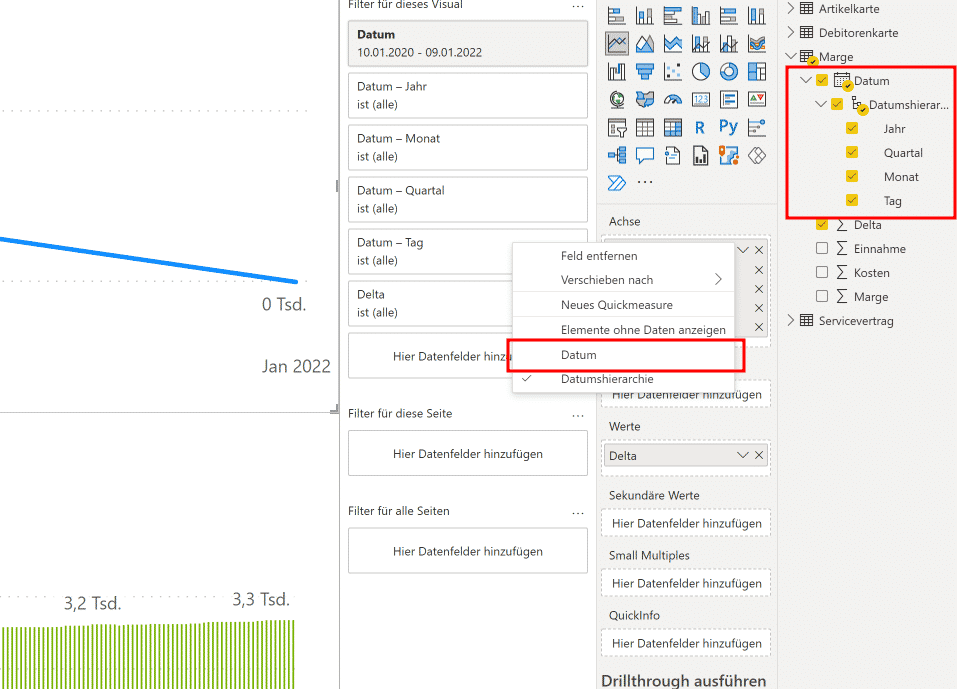
Task: Select the multi-row card visual
Action: pos(729,99)
